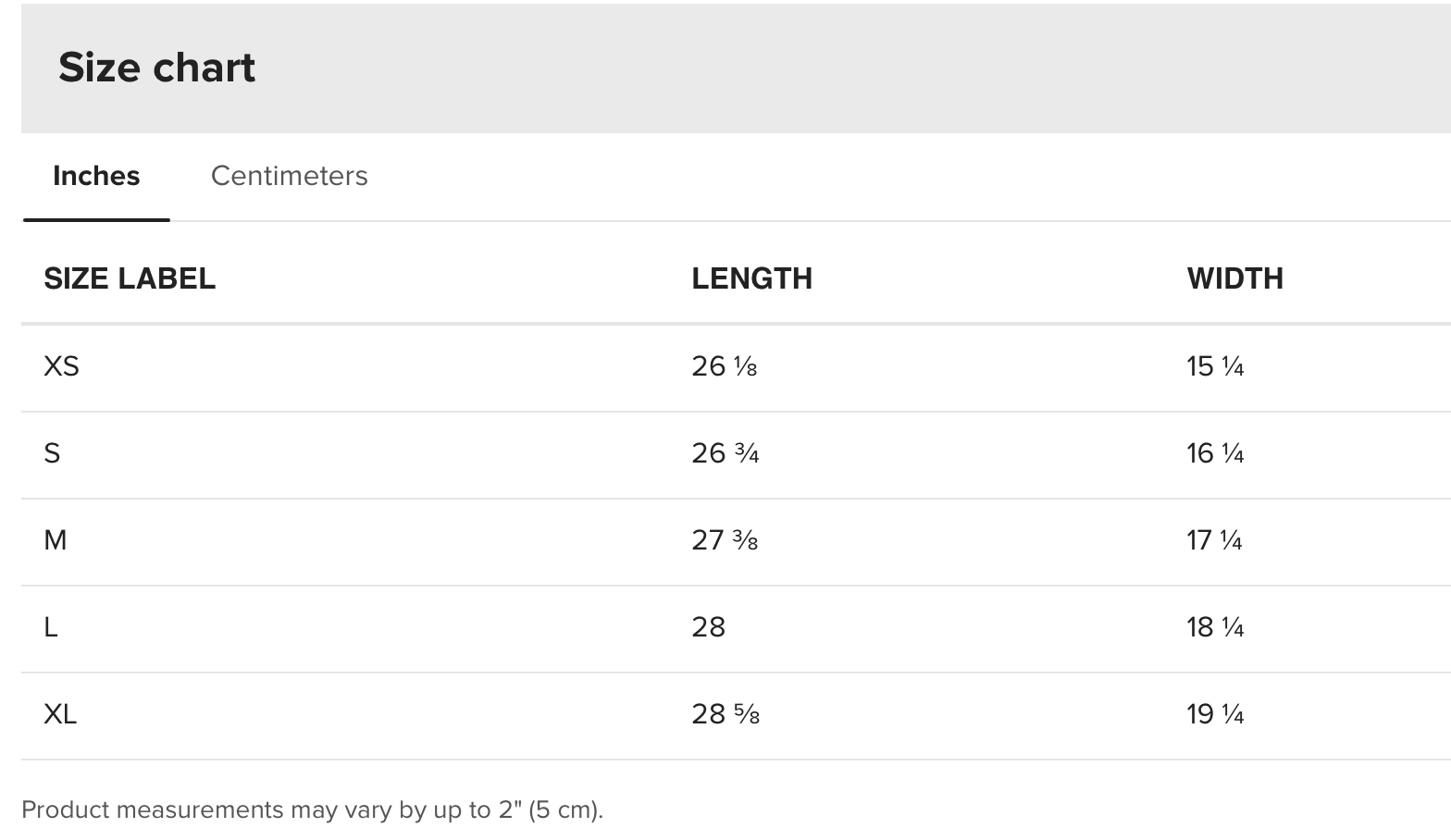The height and width of the screenshot is (840, 1451).
Task: Click the S length value 26 ¾
Action: click(x=725, y=453)
